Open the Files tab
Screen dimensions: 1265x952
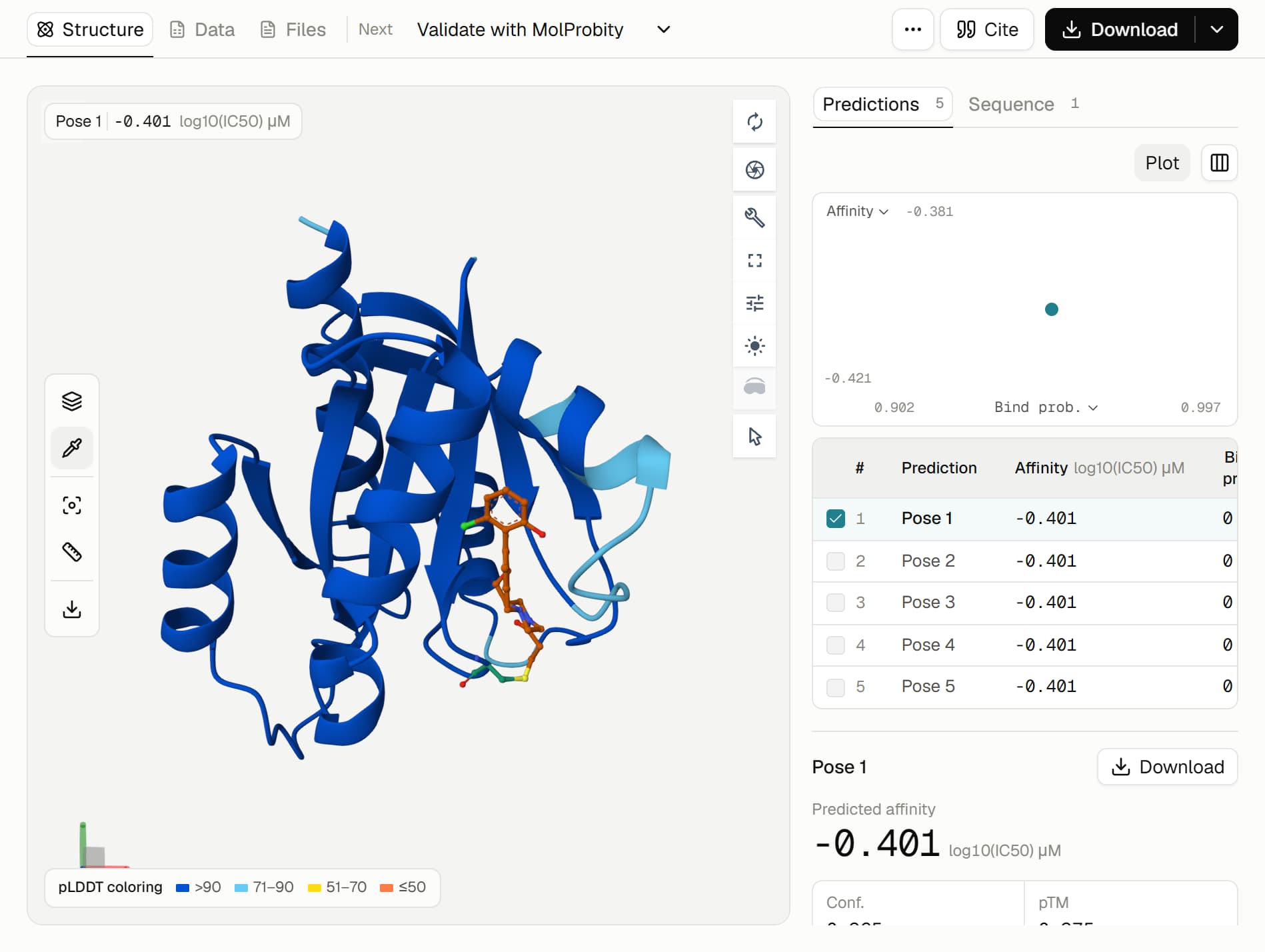tap(293, 29)
